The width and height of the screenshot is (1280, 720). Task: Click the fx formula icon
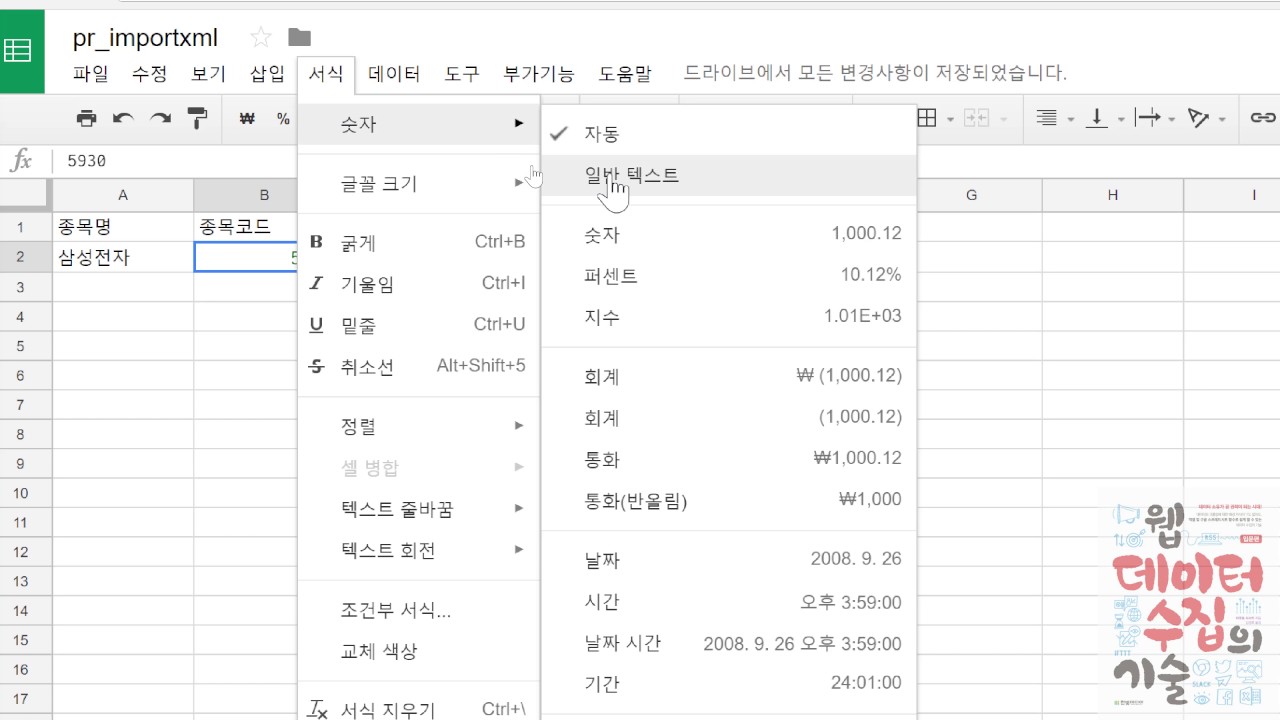point(21,161)
